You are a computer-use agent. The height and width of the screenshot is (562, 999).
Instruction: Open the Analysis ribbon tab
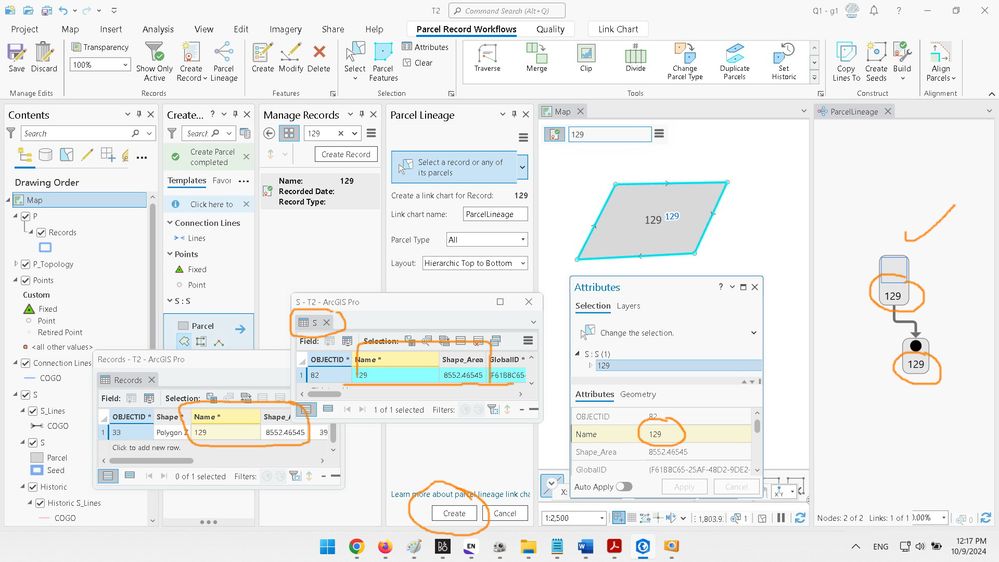click(x=158, y=29)
